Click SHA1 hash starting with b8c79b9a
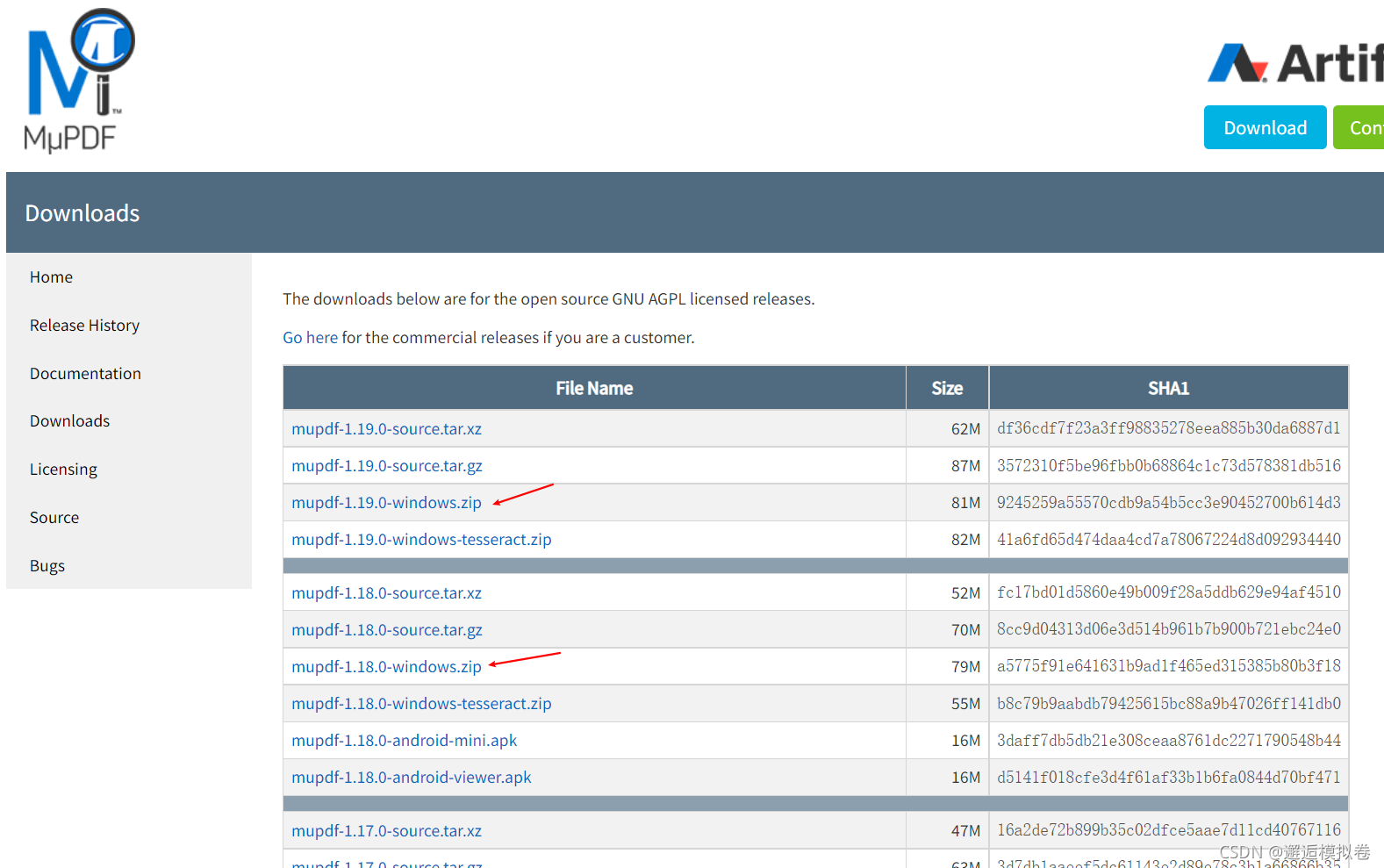 (x=1168, y=703)
